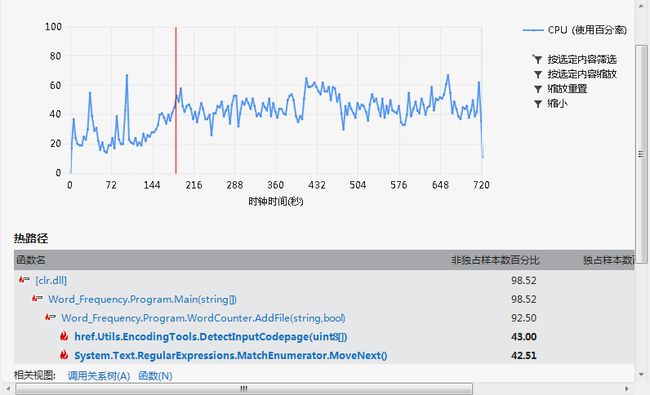Open Word_Frequency.Program.Main(string[]) function link
Viewport: 650px width, 395px height.
coord(142,299)
